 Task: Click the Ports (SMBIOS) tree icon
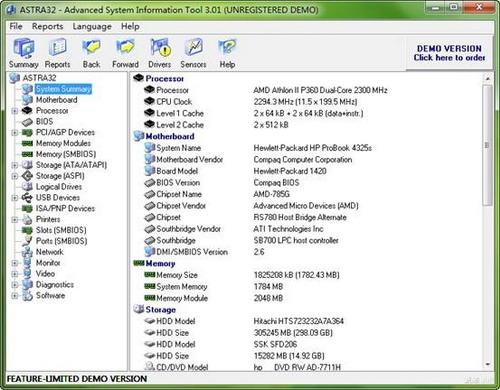click(x=27, y=241)
